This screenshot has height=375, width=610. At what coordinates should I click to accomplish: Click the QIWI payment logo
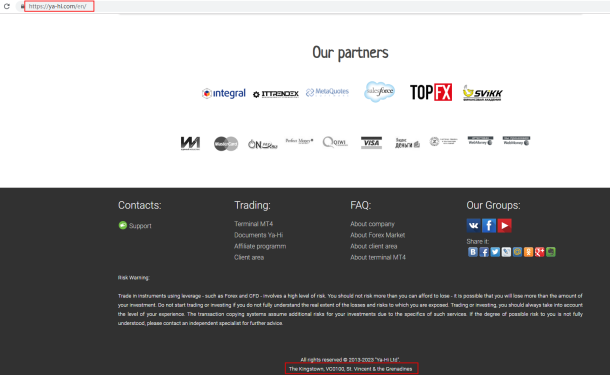335,142
